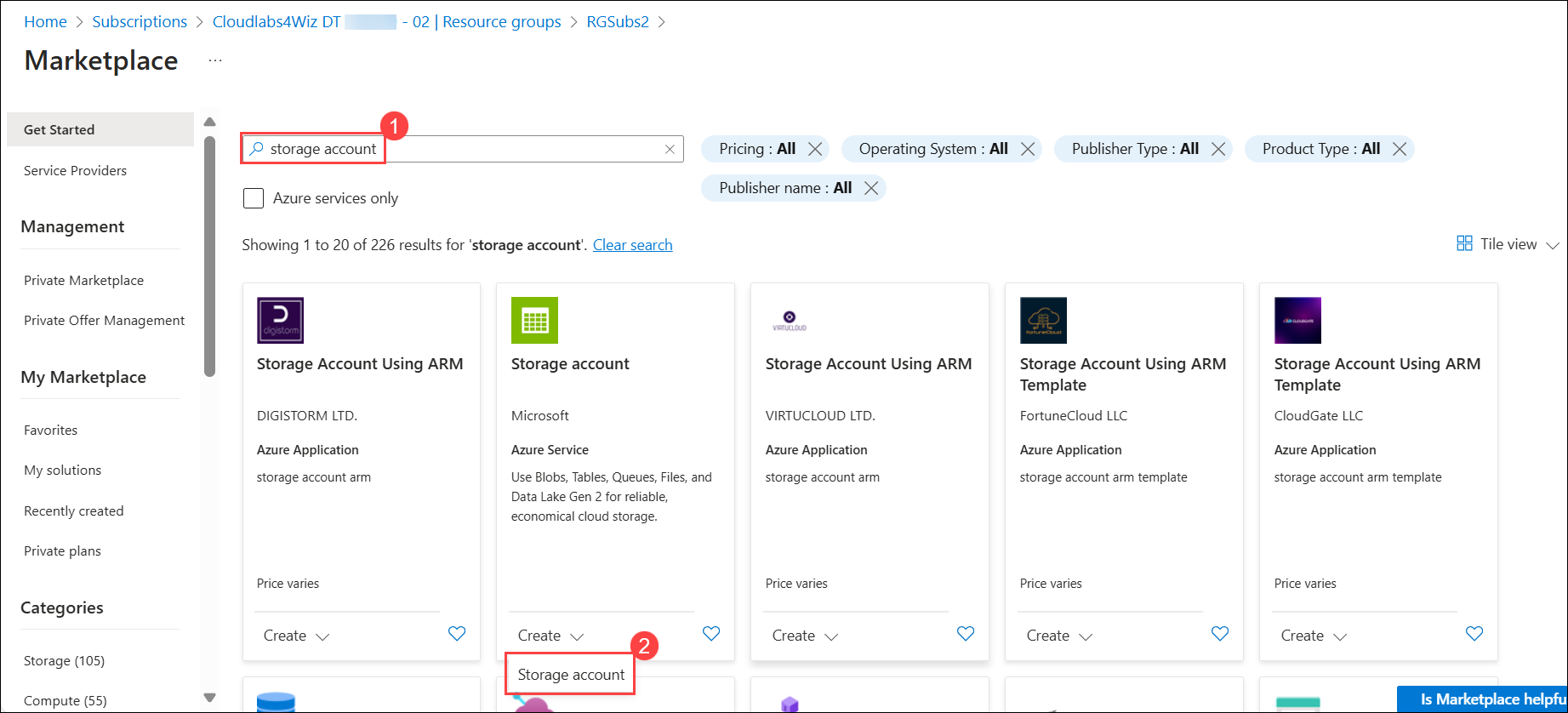Open the Publisher name : All filter
This screenshot has height=713, width=1568.
click(x=785, y=188)
